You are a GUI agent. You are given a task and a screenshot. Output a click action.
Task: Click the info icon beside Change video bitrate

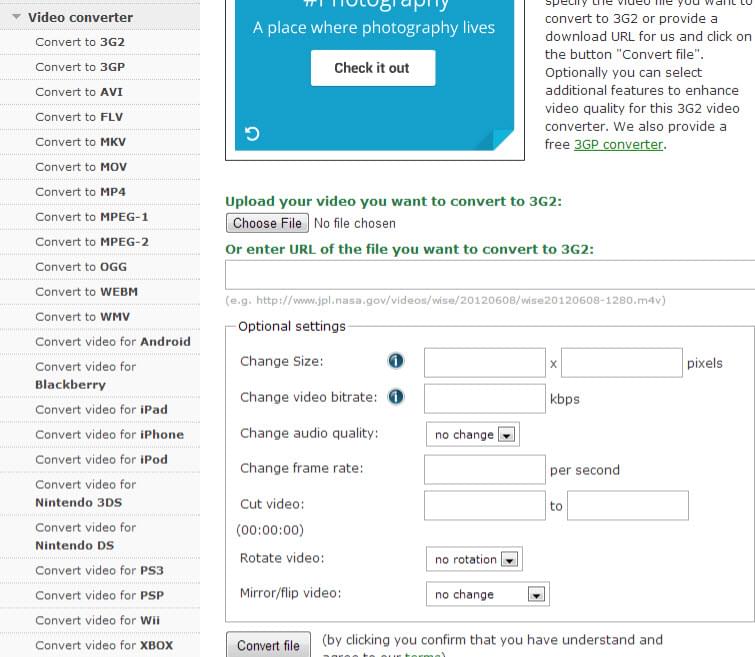[395, 397]
